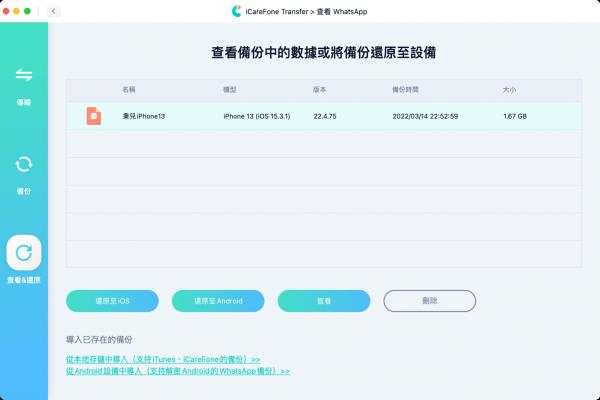The image size is (600, 400).
Task: Click the Device type column header
Action: click(230, 90)
